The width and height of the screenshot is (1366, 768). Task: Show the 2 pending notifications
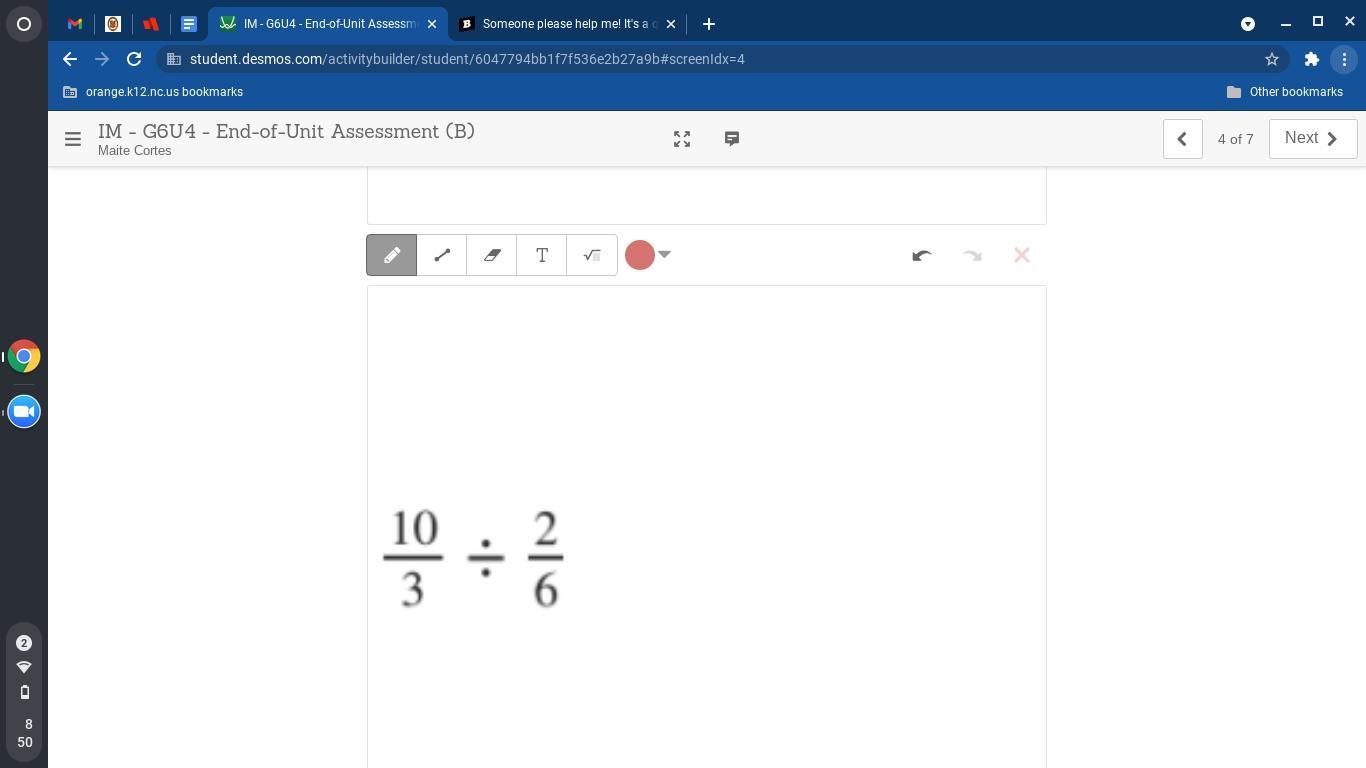tap(24, 643)
